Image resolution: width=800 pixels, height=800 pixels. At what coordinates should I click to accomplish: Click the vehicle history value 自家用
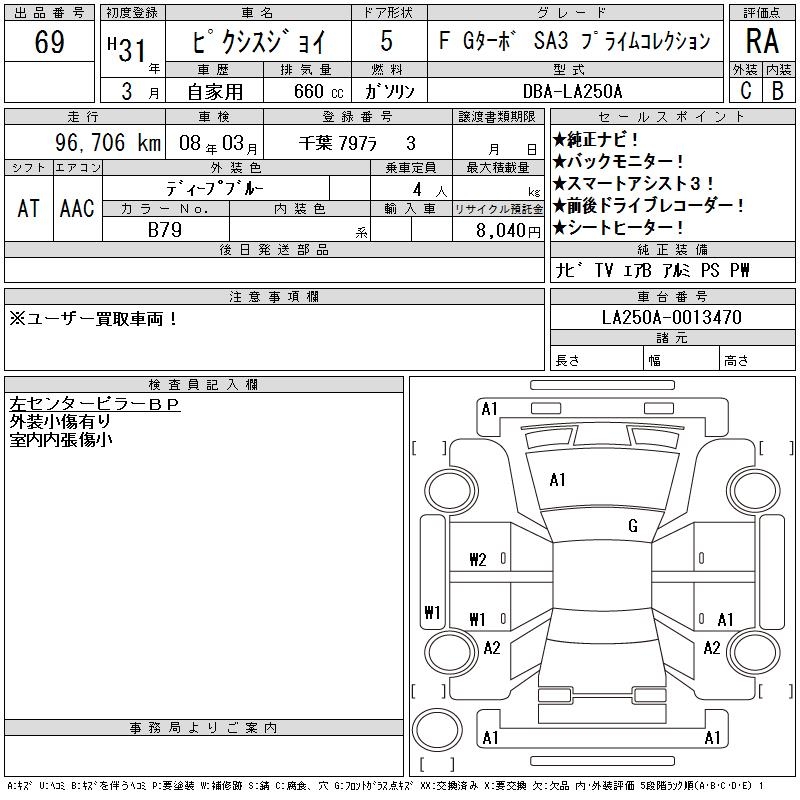pos(215,91)
